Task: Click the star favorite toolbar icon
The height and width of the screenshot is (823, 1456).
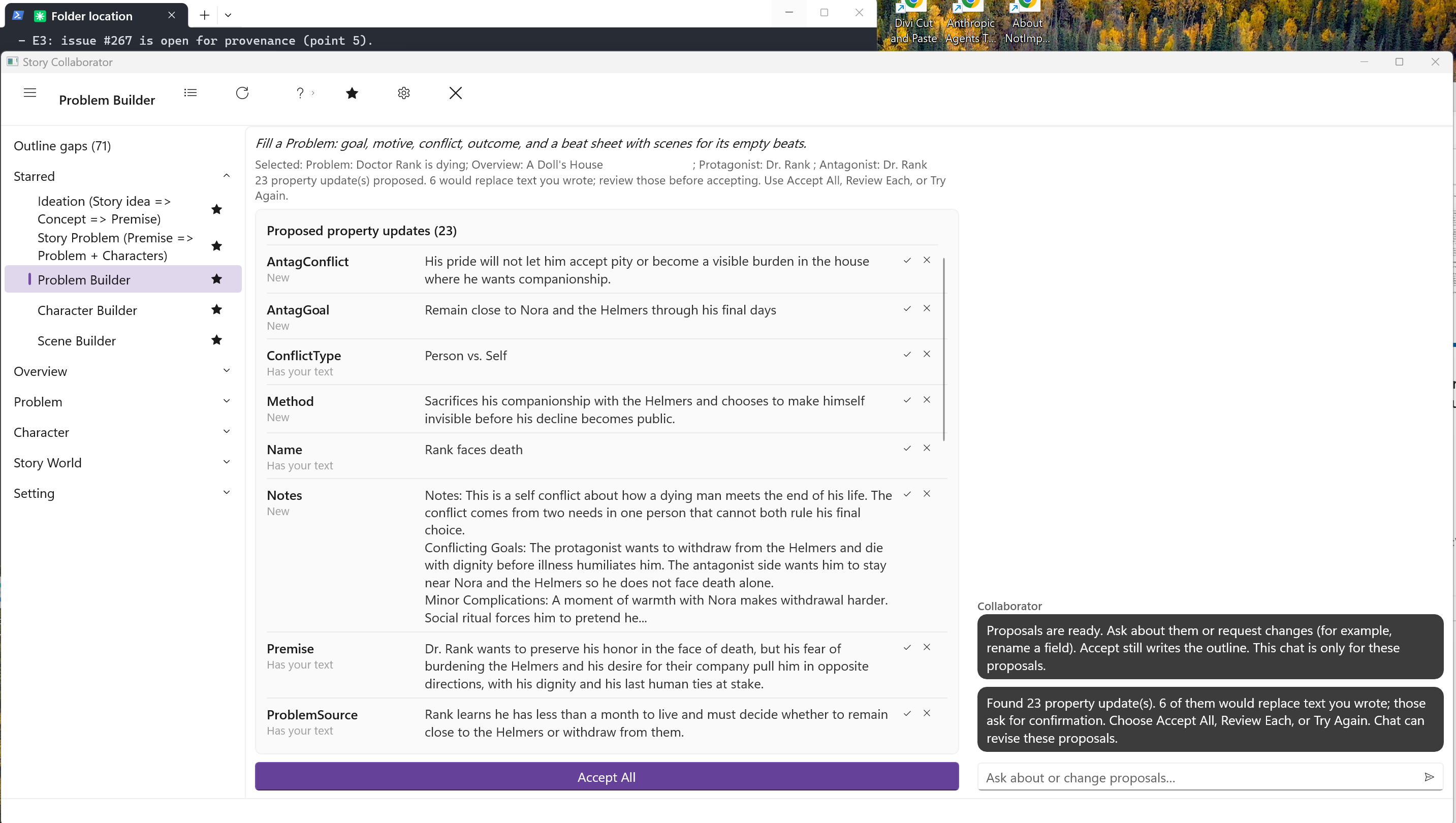Action: click(x=352, y=92)
